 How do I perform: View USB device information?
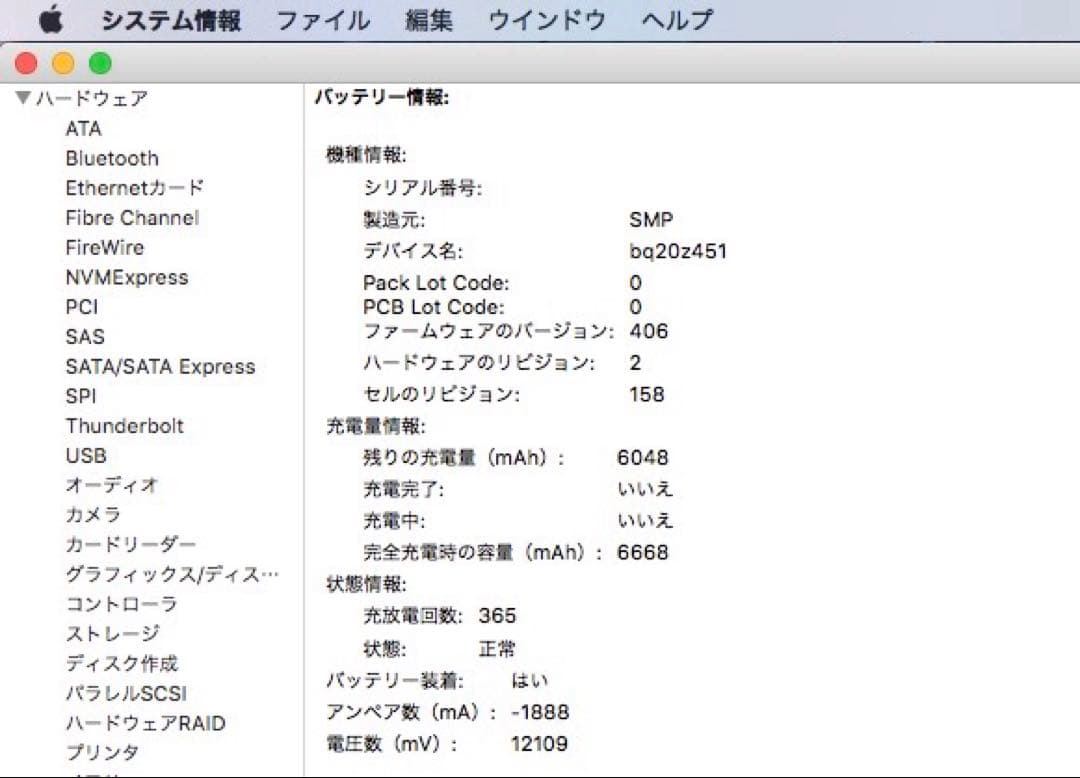[x=85, y=455]
